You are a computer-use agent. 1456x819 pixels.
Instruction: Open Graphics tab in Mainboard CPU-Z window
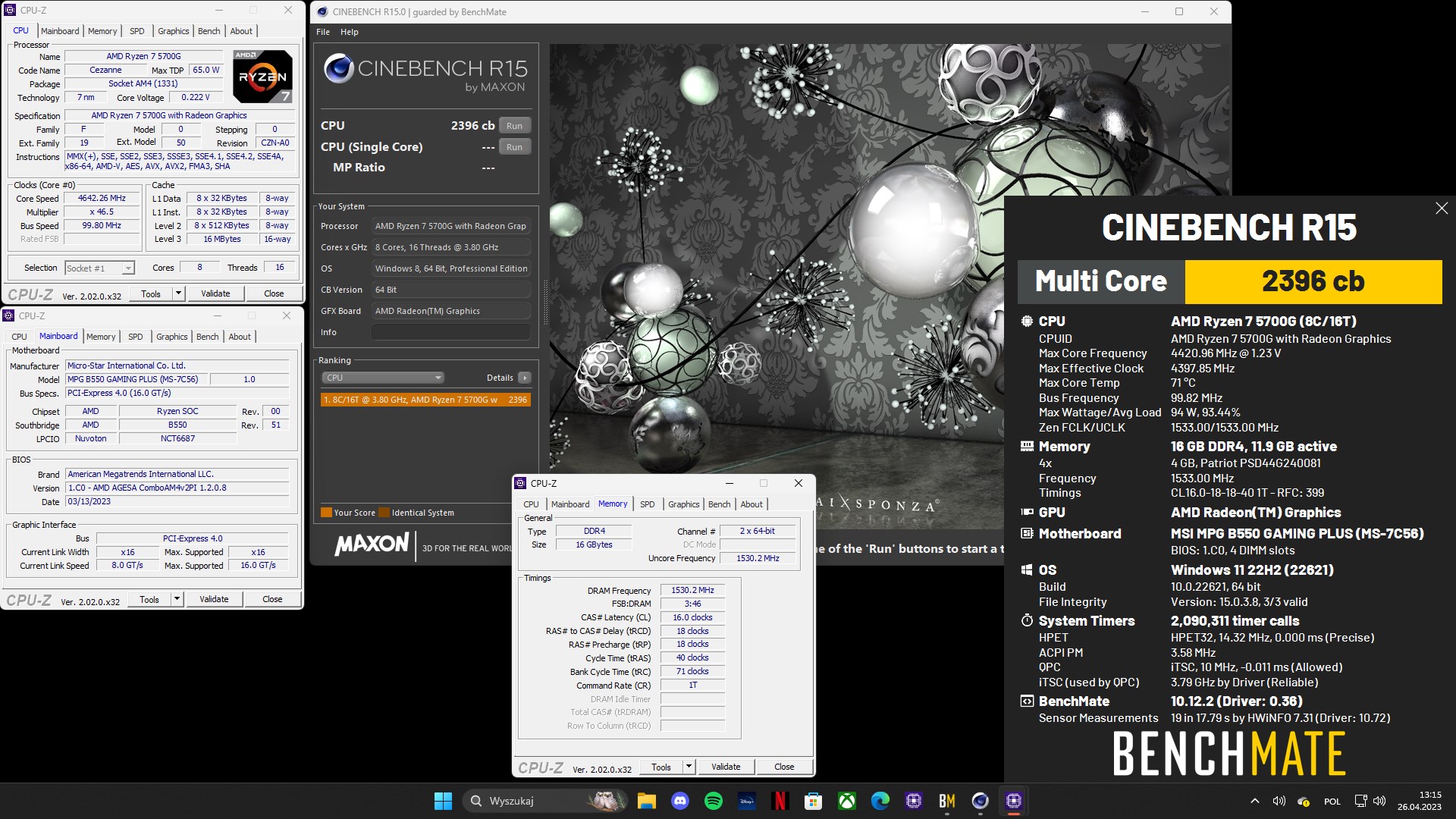[x=172, y=337]
